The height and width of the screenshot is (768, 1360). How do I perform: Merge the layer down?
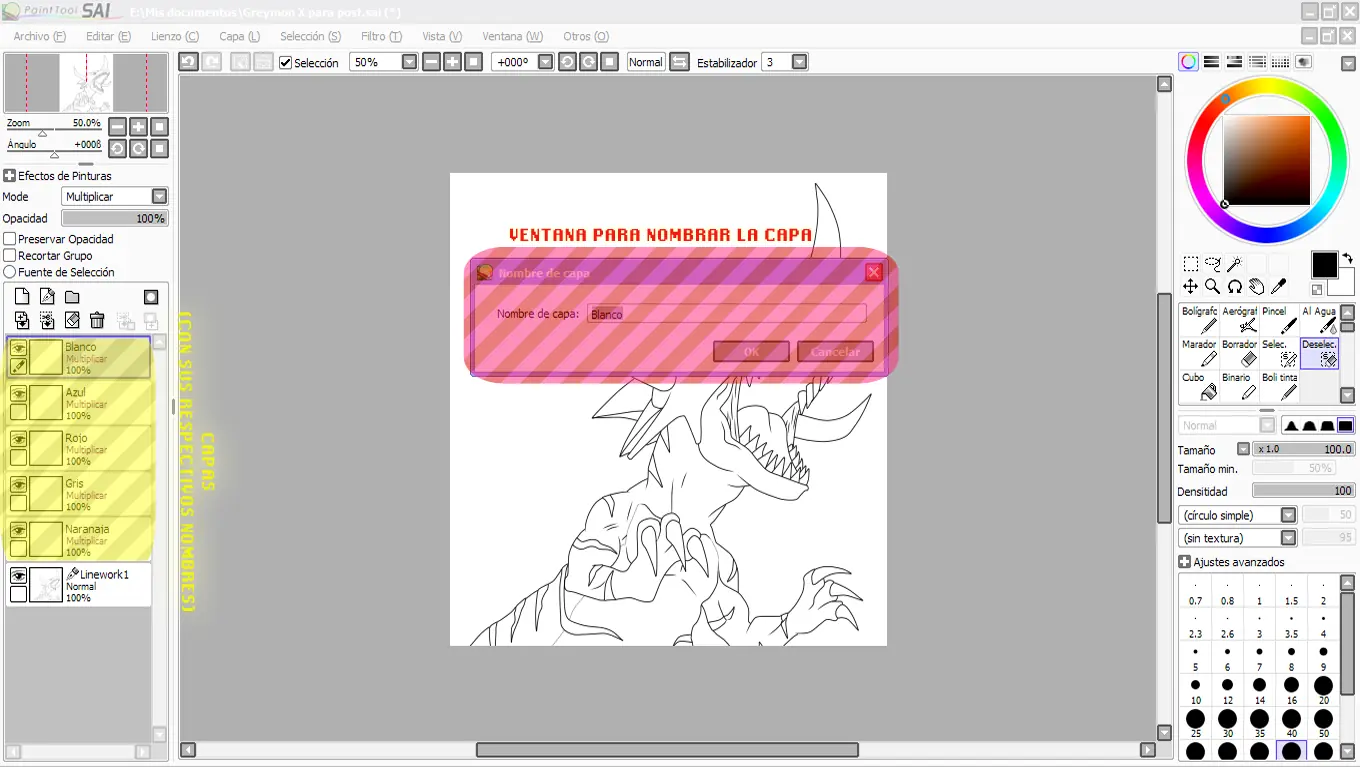pos(47,320)
